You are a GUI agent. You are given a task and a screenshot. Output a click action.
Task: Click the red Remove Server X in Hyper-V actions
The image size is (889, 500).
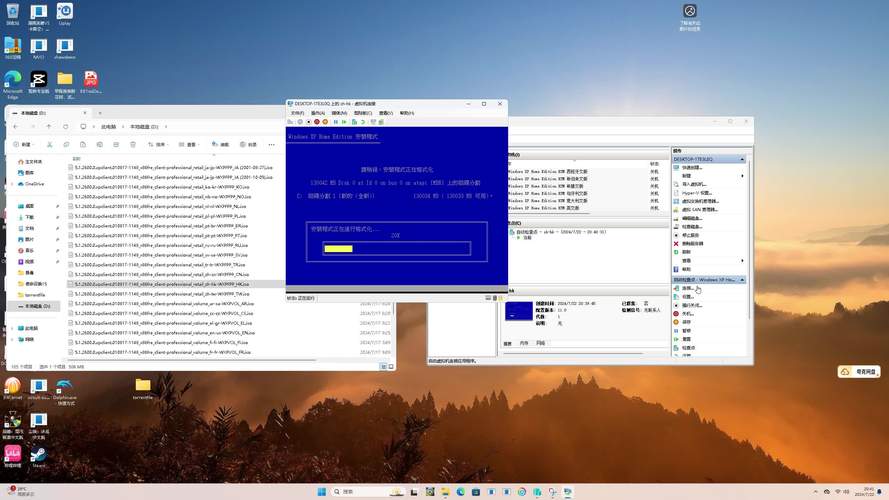(676, 243)
